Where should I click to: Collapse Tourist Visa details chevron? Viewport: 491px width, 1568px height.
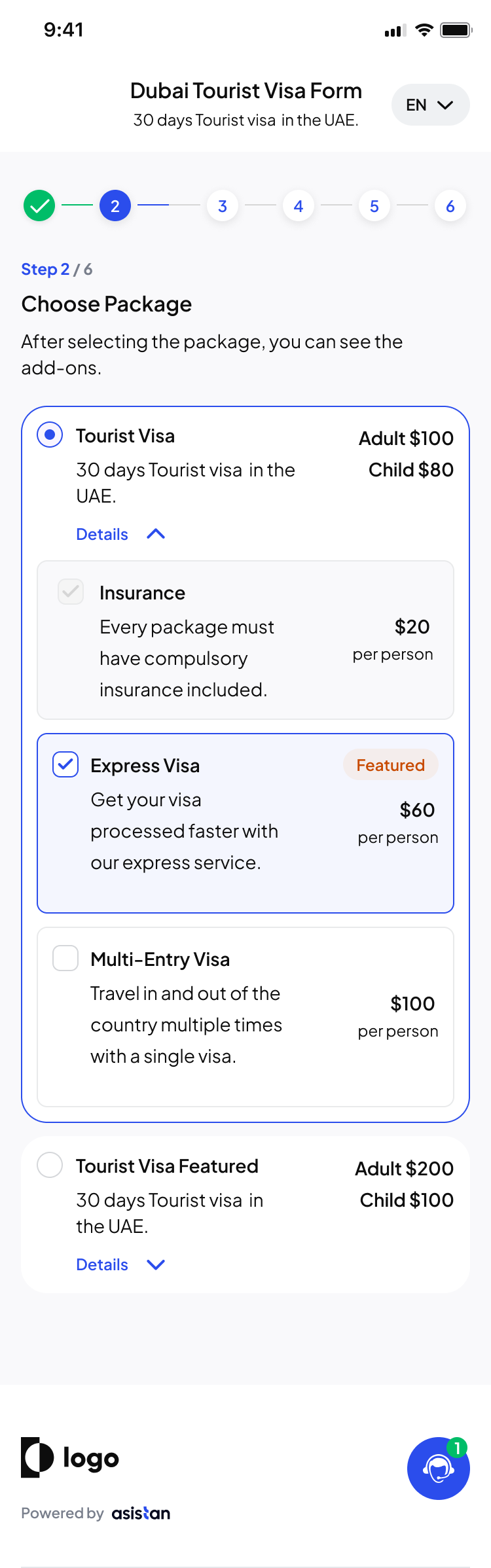pyautogui.click(x=156, y=534)
